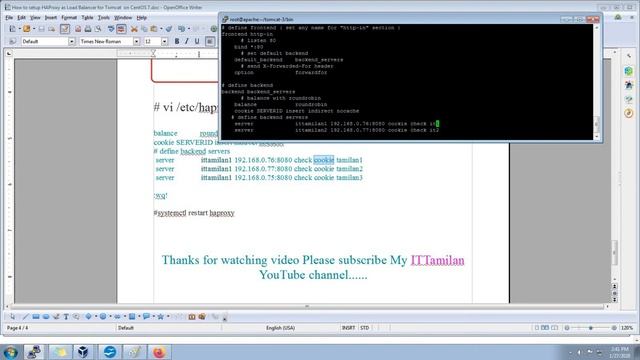Open the Tools menu
This screenshot has width=640, height=360.
(104, 18)
